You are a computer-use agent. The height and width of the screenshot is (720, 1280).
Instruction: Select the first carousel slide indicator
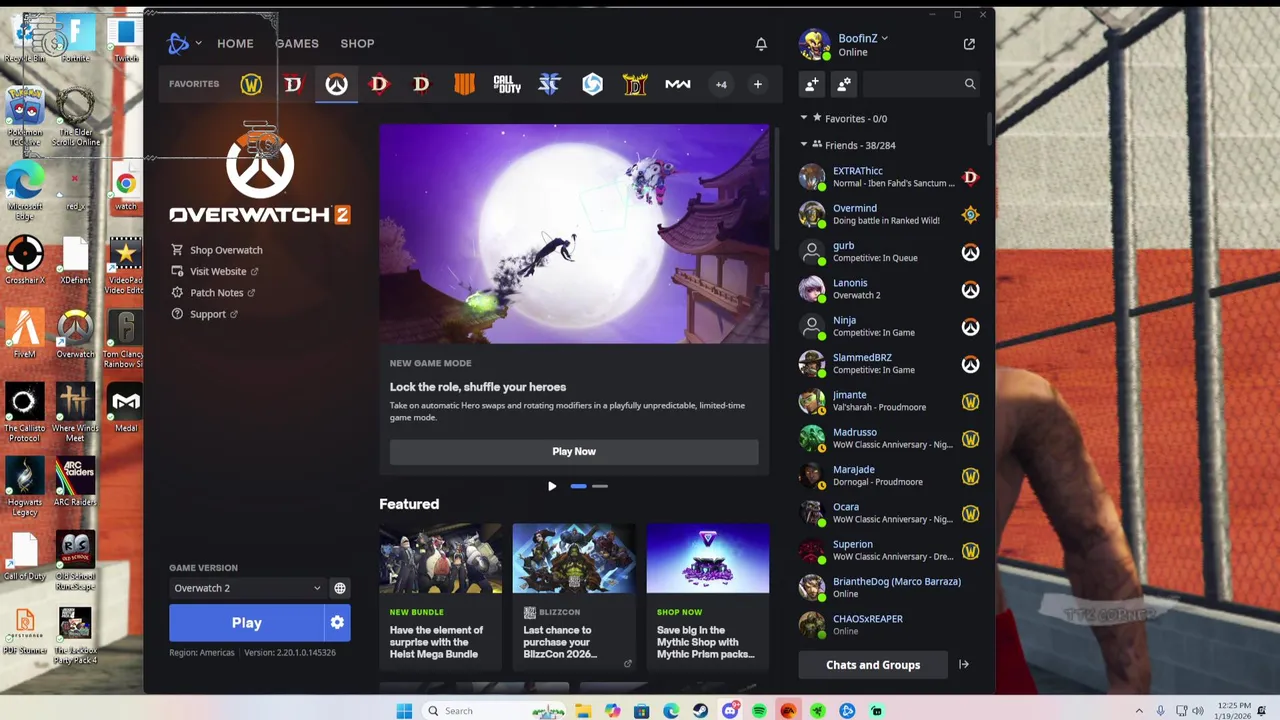[578, 486]
